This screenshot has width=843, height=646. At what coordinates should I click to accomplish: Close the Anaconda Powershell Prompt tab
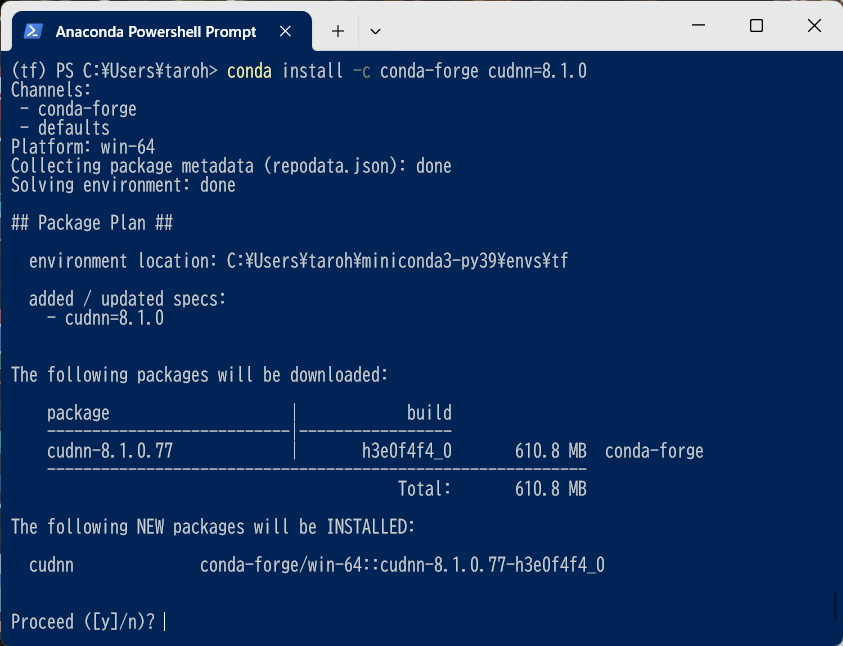tap(285, 30)
